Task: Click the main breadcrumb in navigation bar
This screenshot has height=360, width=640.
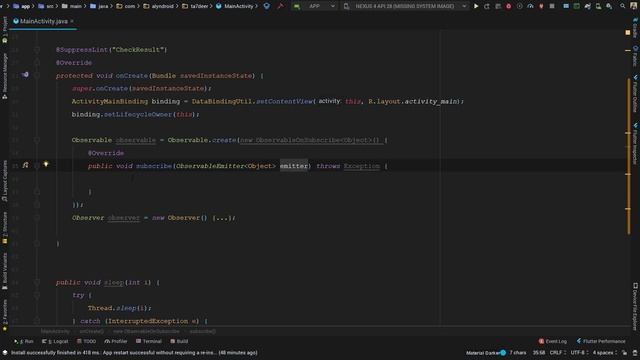Action: [72, 6]
